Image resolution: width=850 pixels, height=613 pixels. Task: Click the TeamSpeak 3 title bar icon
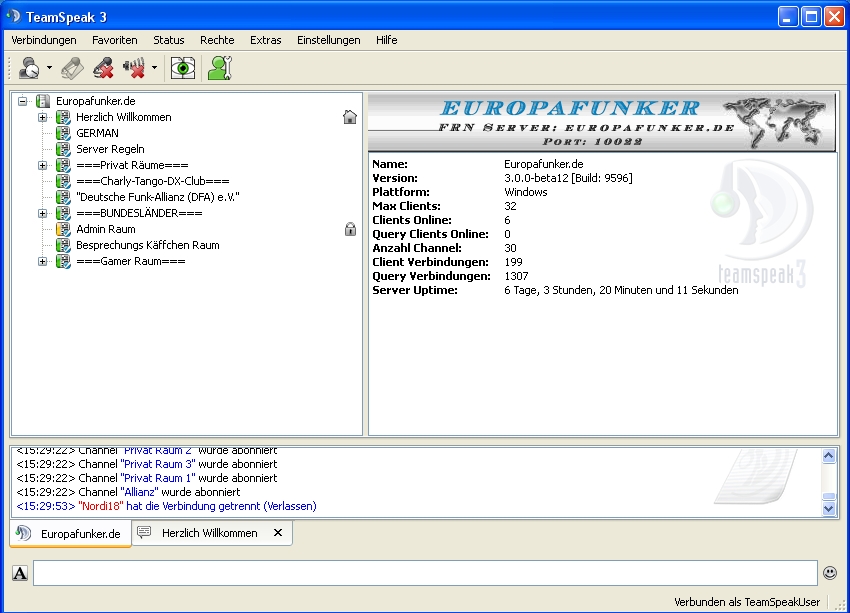click(13, 17)
